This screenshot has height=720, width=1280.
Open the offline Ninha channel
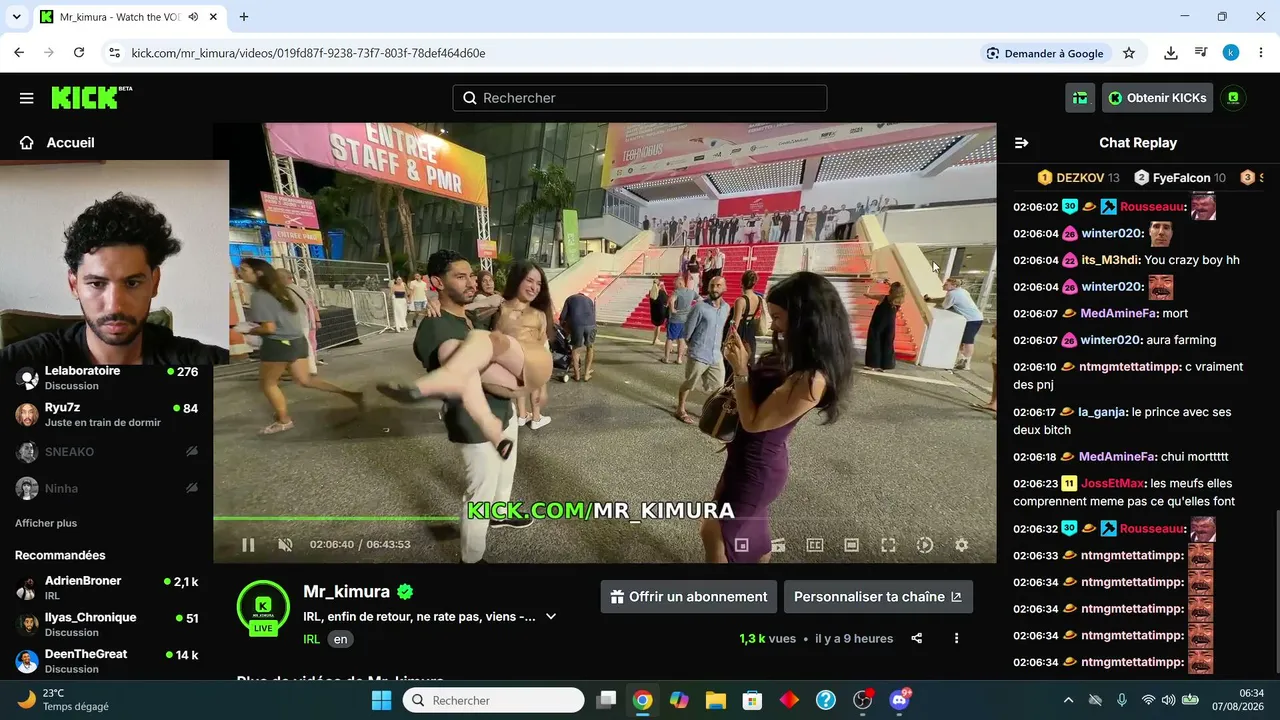(x=107, y=488)
